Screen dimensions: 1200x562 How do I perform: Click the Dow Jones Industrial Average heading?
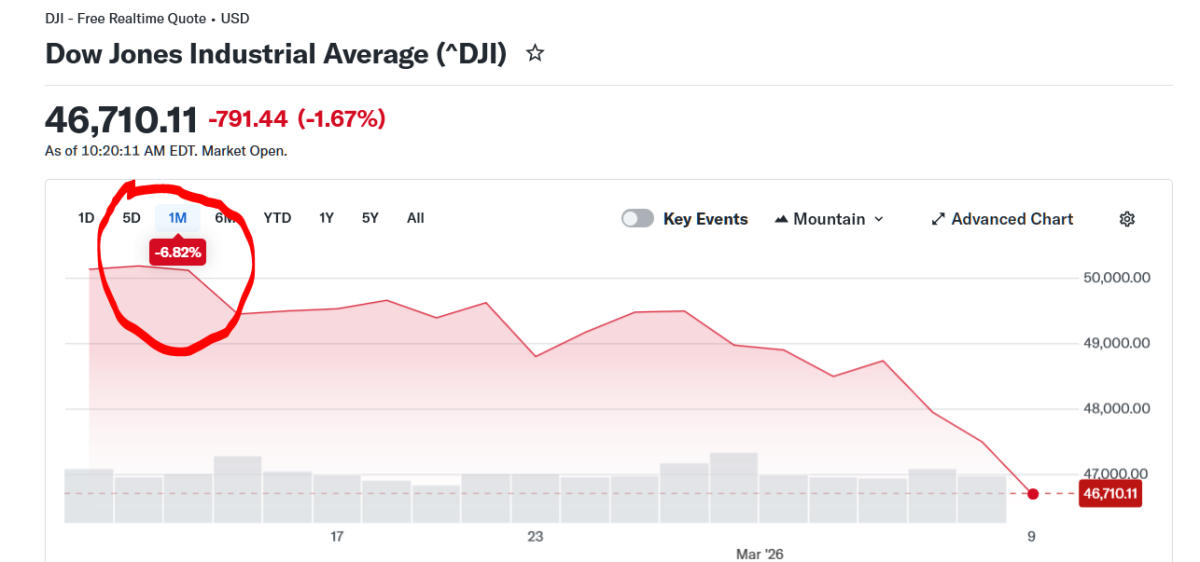(x=276, y=54)
